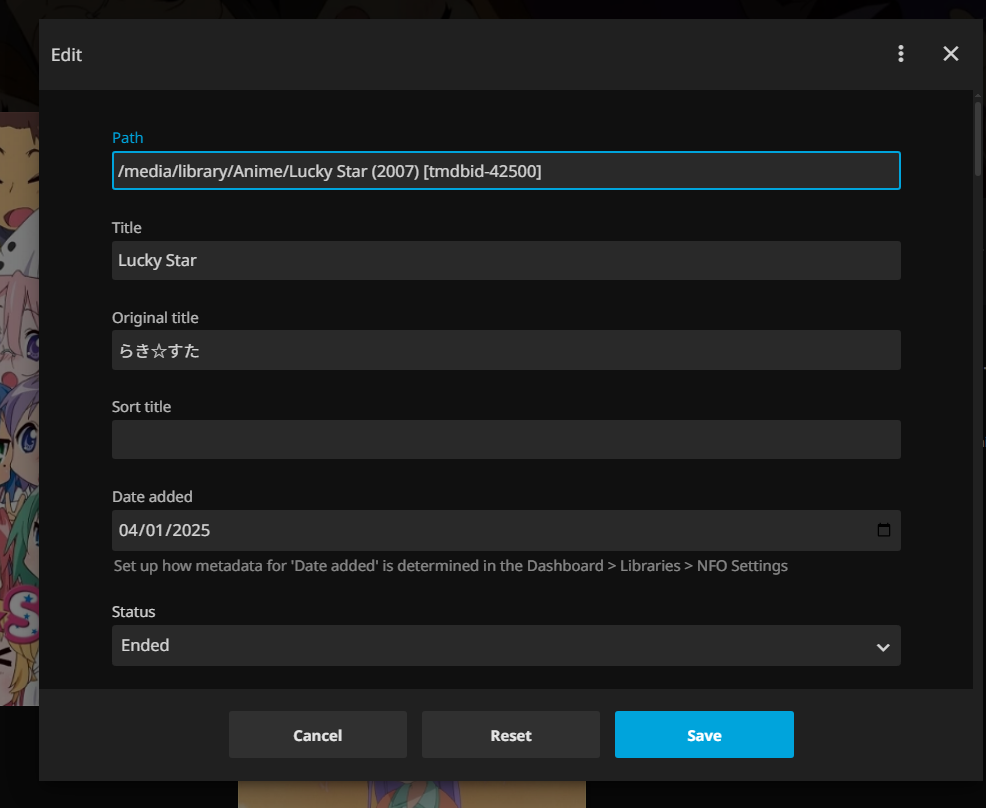Click the anime poster artwork behind dialog

(x=19, y=400)
